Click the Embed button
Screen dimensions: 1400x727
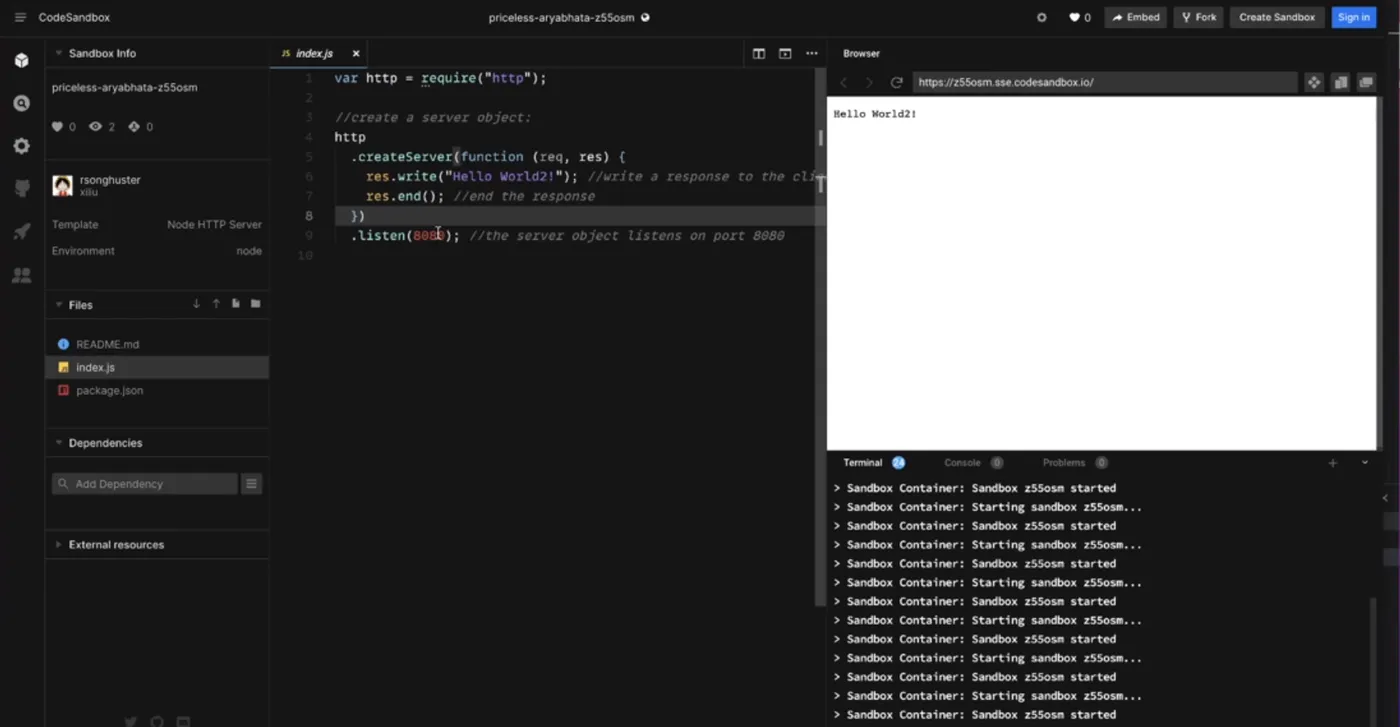[1136, 17]
